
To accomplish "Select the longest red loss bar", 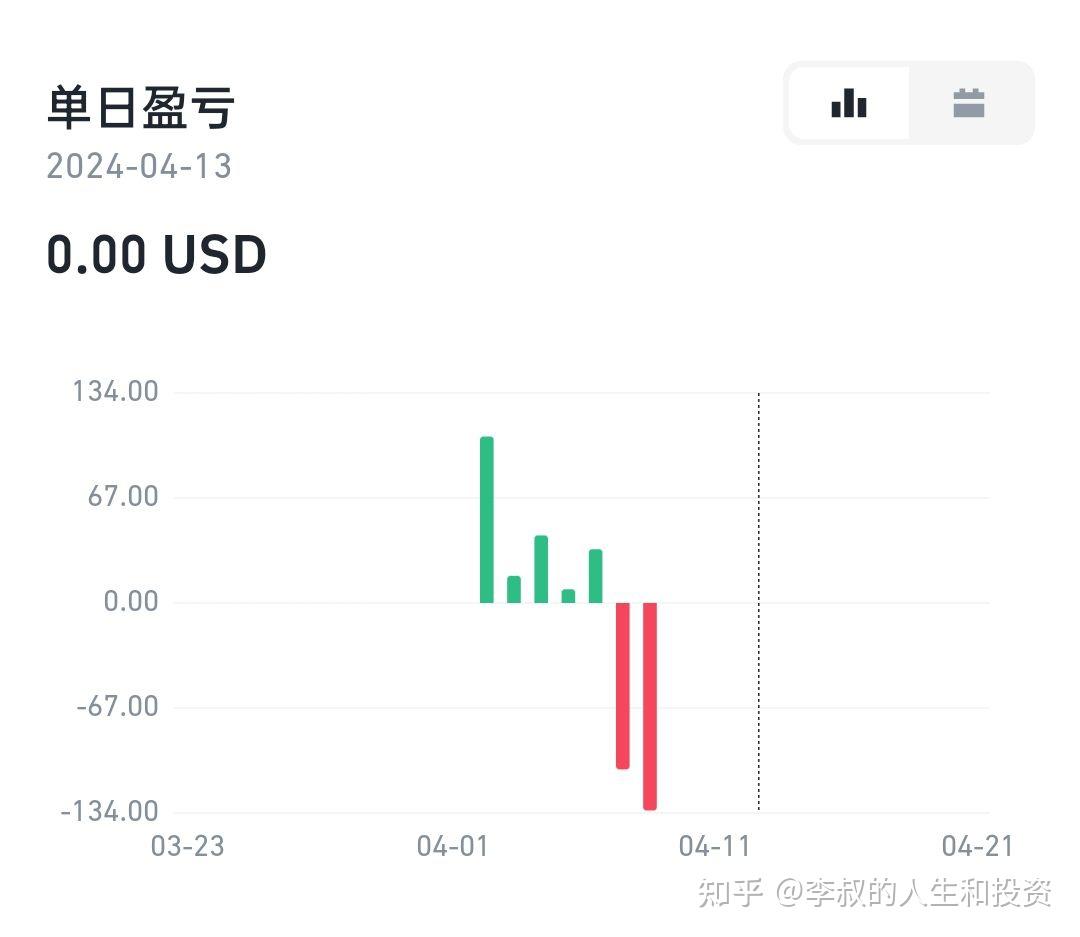I will click(x=650, y=705).
